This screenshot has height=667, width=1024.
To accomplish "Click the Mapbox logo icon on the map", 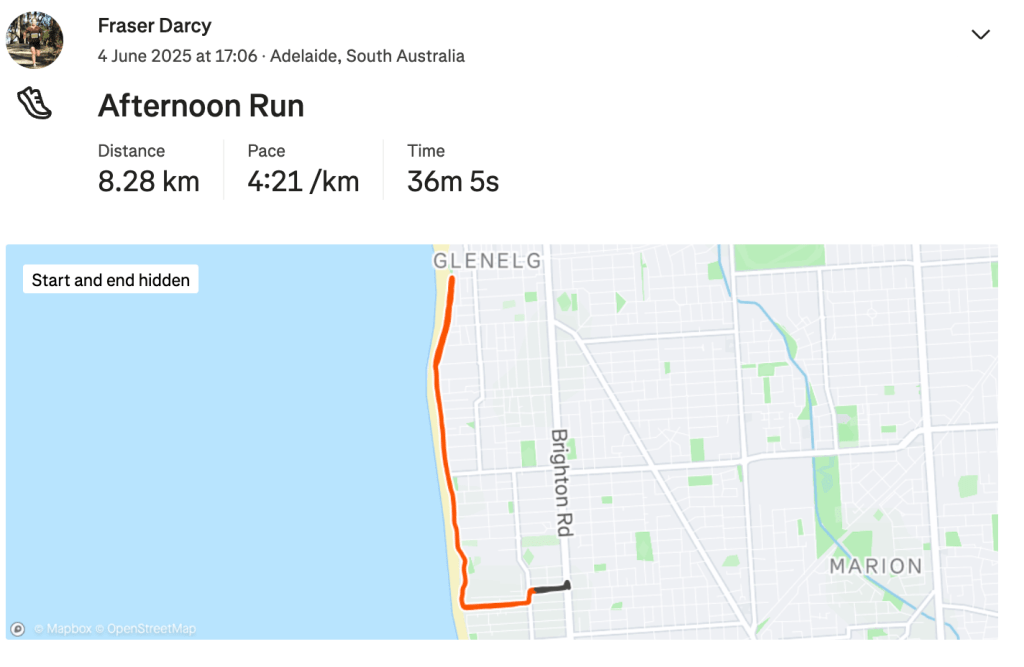I will pos(17,629).
